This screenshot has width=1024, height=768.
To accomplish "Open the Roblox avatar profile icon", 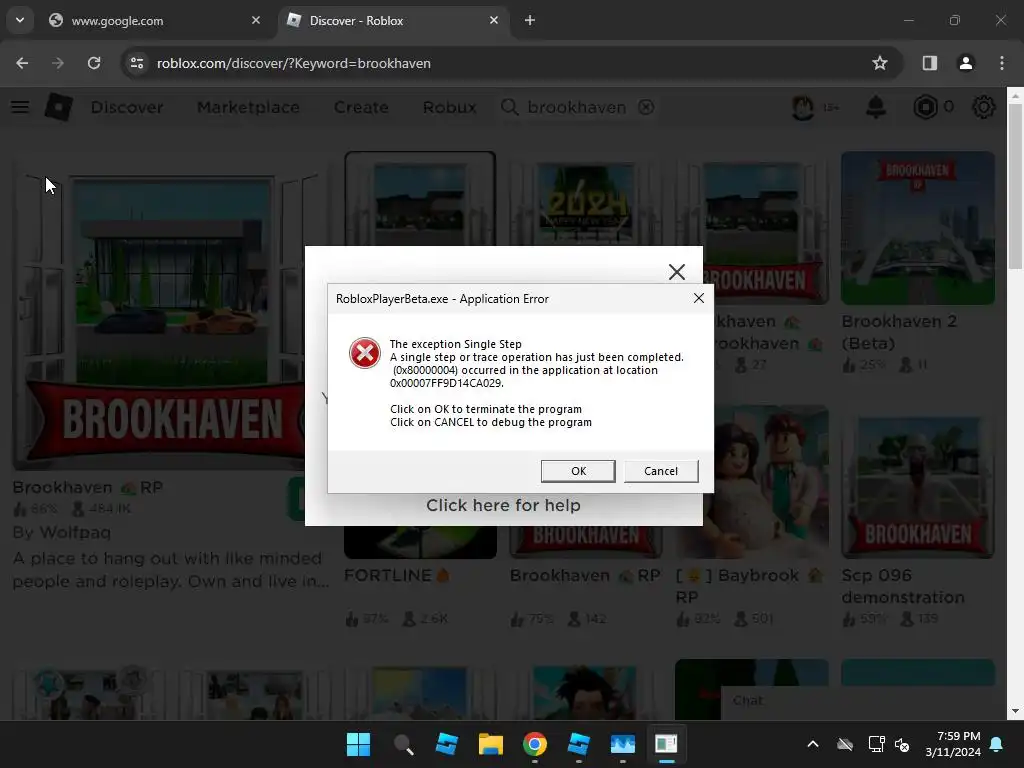I will pyautogui.click(x=803, y=107).
